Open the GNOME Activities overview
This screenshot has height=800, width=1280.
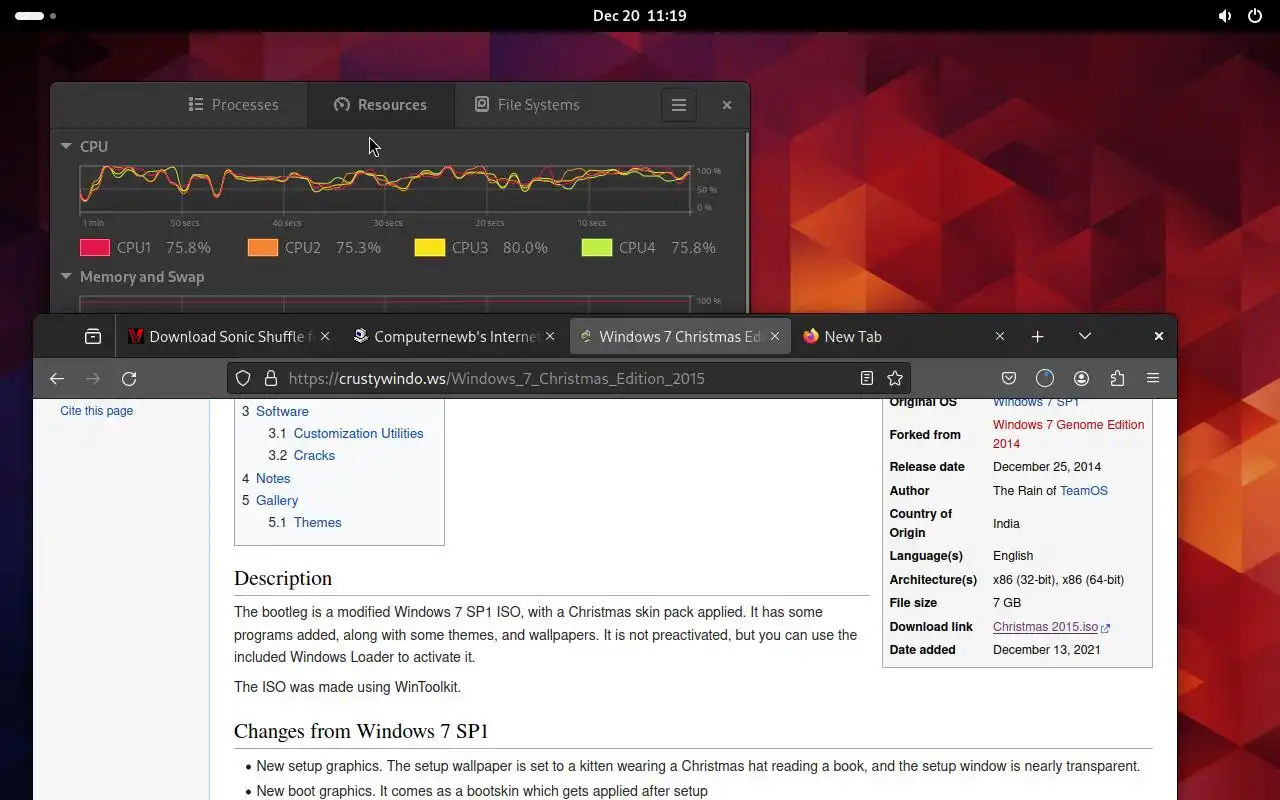click(35, 16)
